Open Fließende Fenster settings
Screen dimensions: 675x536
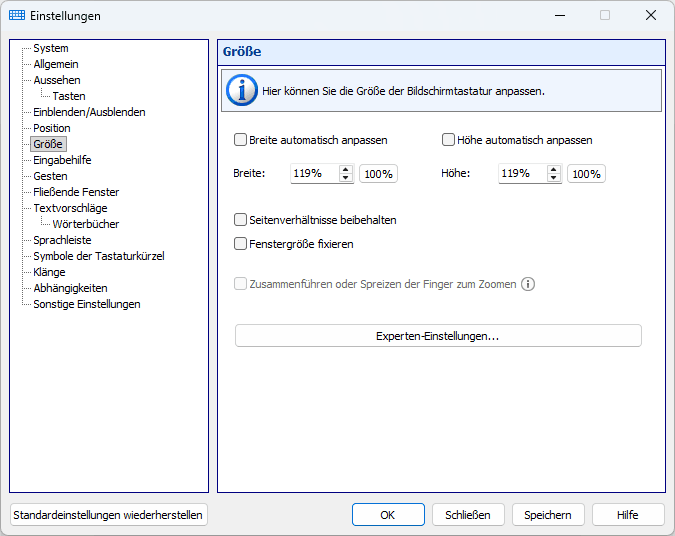click(x=76, y=192)
